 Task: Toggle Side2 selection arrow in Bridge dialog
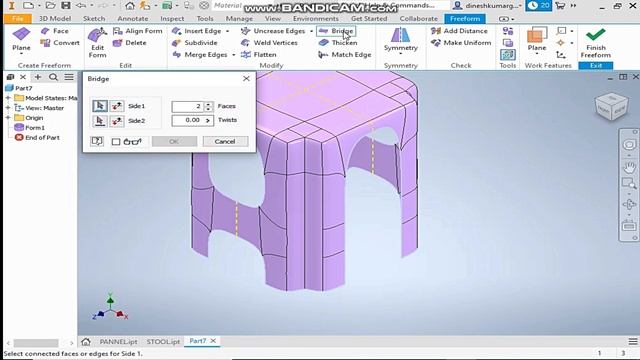point(100,121)
